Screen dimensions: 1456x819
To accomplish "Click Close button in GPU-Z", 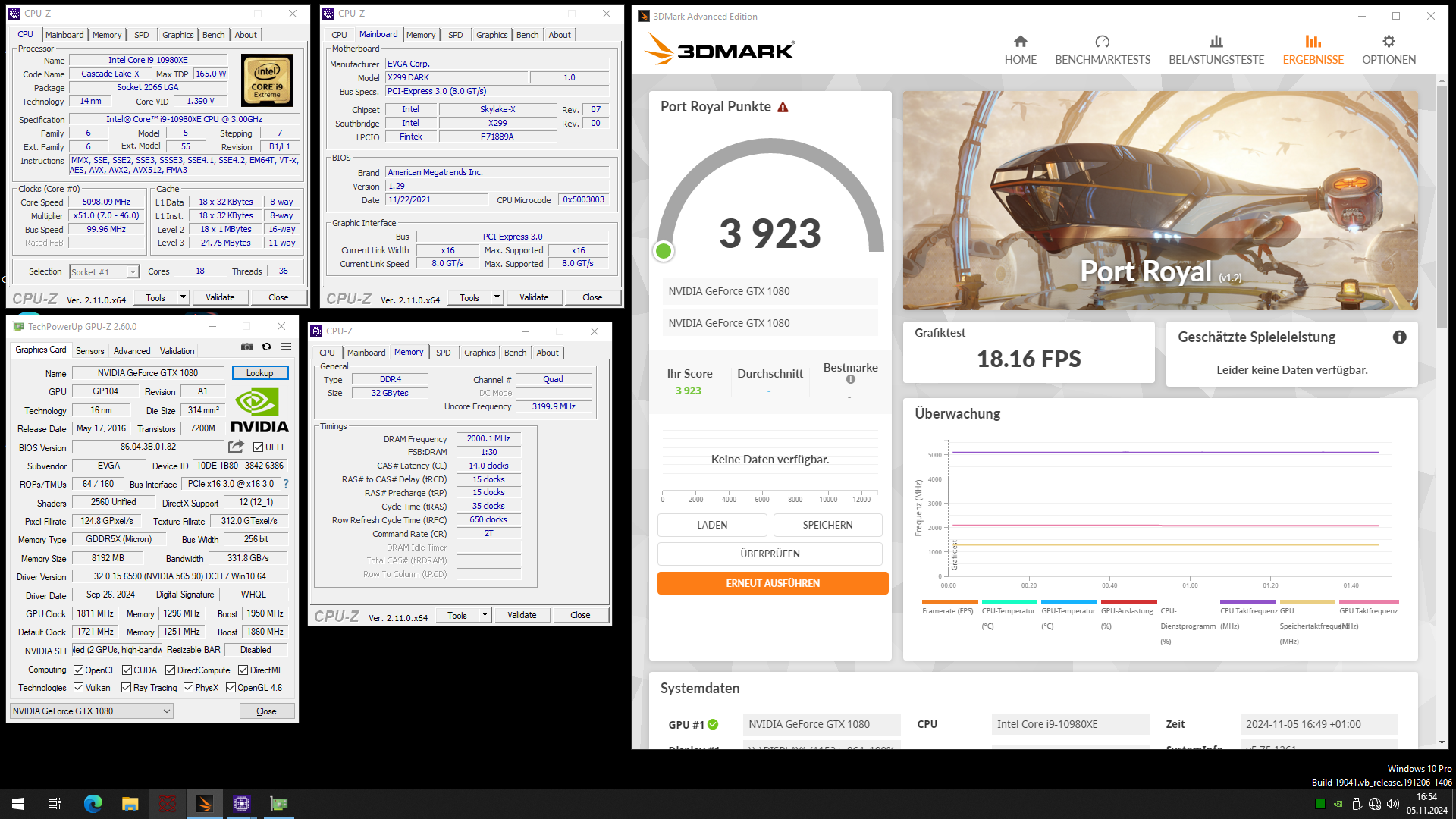I will coord(266,711).
